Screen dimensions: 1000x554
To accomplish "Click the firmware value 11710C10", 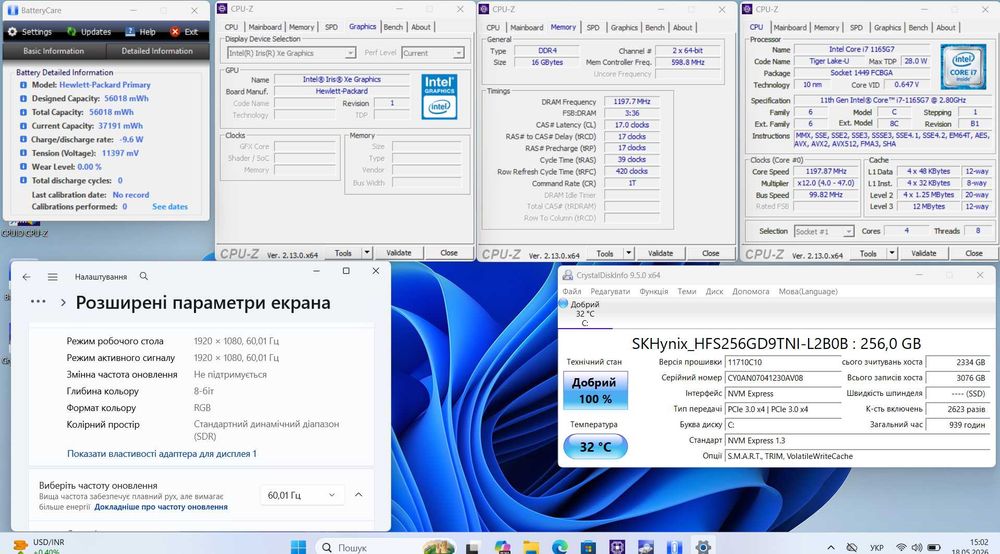I will pos(783,362).
